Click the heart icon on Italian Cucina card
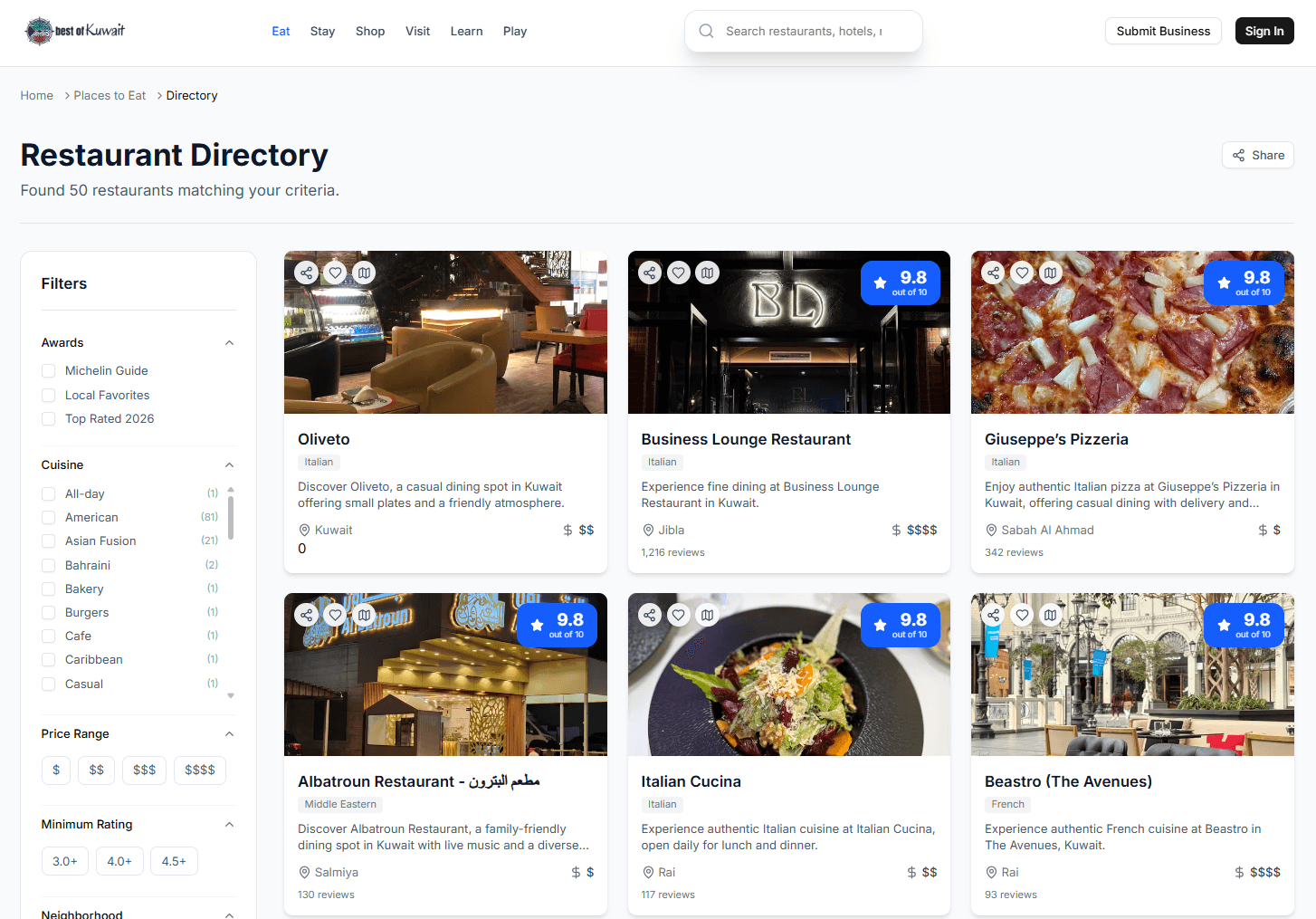Image resolution: width=1316 pixels, height=919 pixels. click(678, 614)
